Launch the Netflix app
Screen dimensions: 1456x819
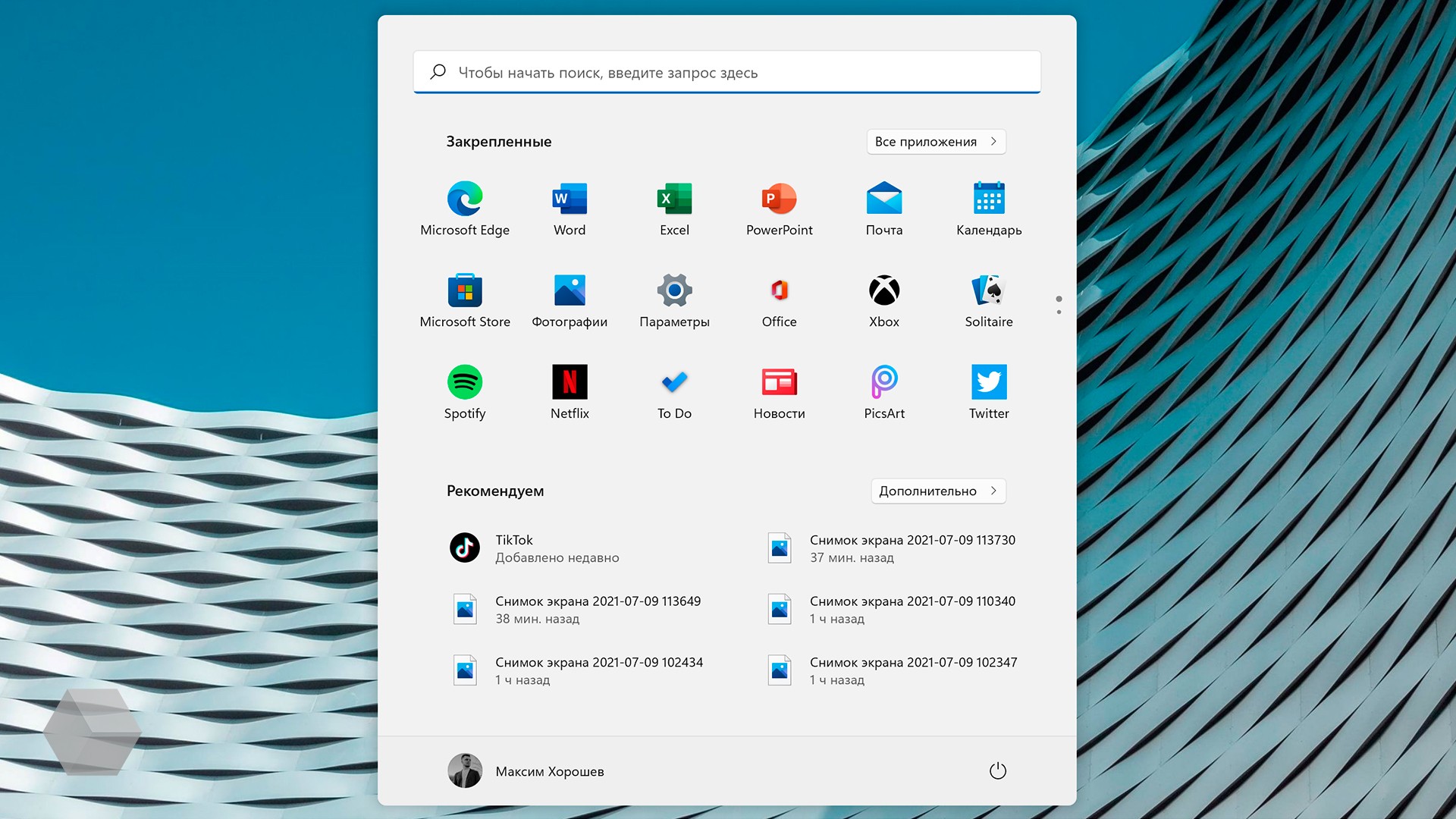click(x=570, y=393)
